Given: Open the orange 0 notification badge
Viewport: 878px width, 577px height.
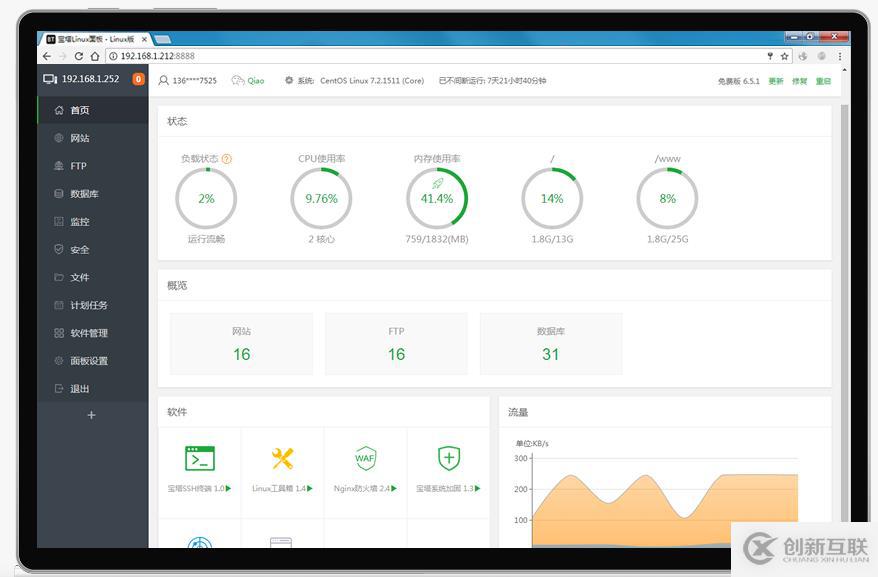Looking at the screenshot, I should tap(138, 79).
